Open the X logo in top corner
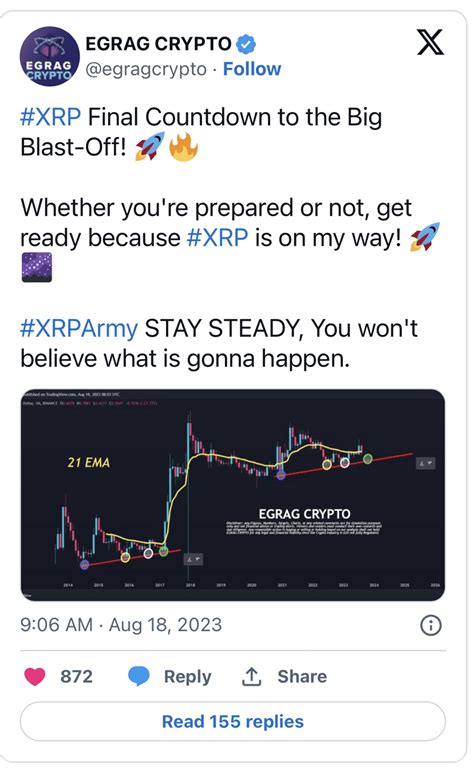Image resolution: width=474 pixels, height=781 pixels. pyautogui.click(x=430, y=43)
